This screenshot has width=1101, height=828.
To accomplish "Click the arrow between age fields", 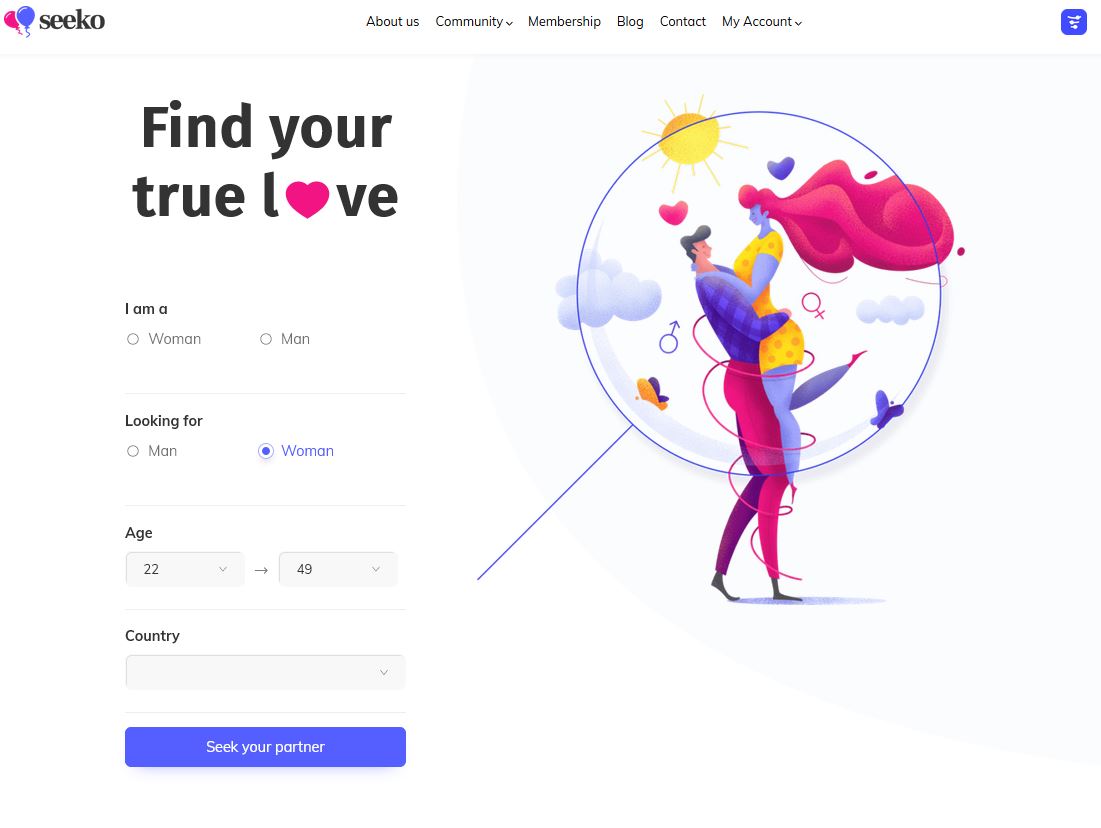I will coord(261,570).
